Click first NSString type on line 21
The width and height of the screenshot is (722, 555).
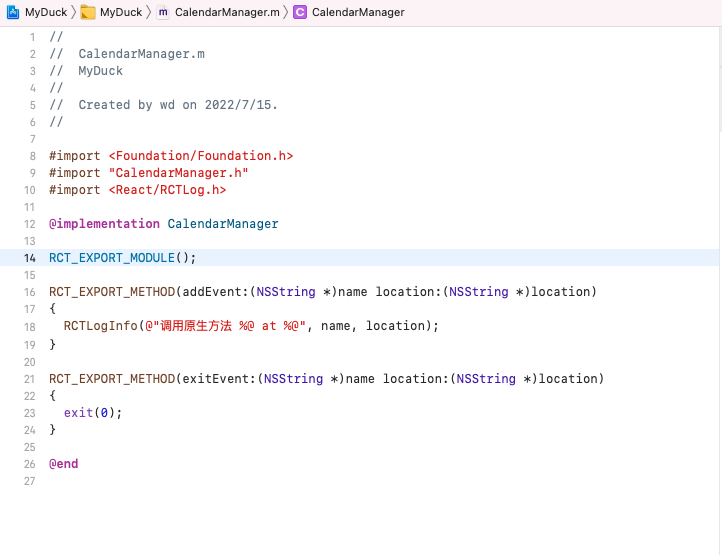coord(293,379)
